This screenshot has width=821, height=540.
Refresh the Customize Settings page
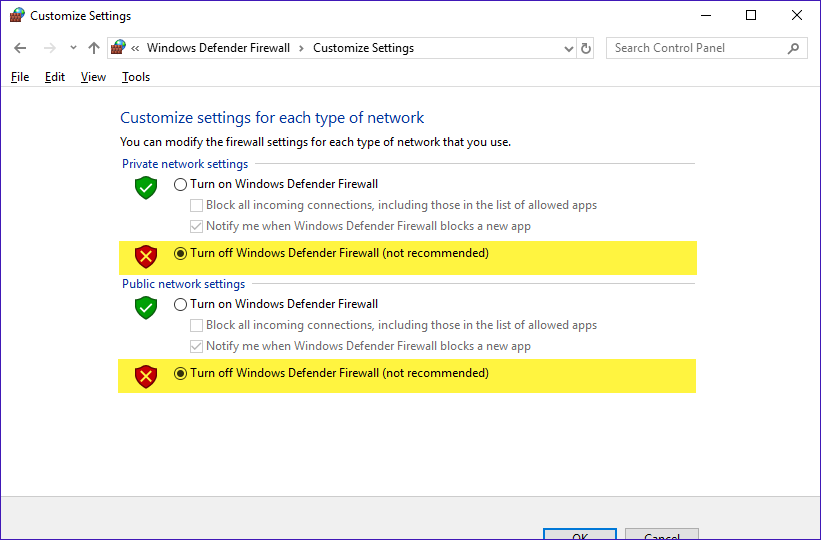(x=586, y=49)
